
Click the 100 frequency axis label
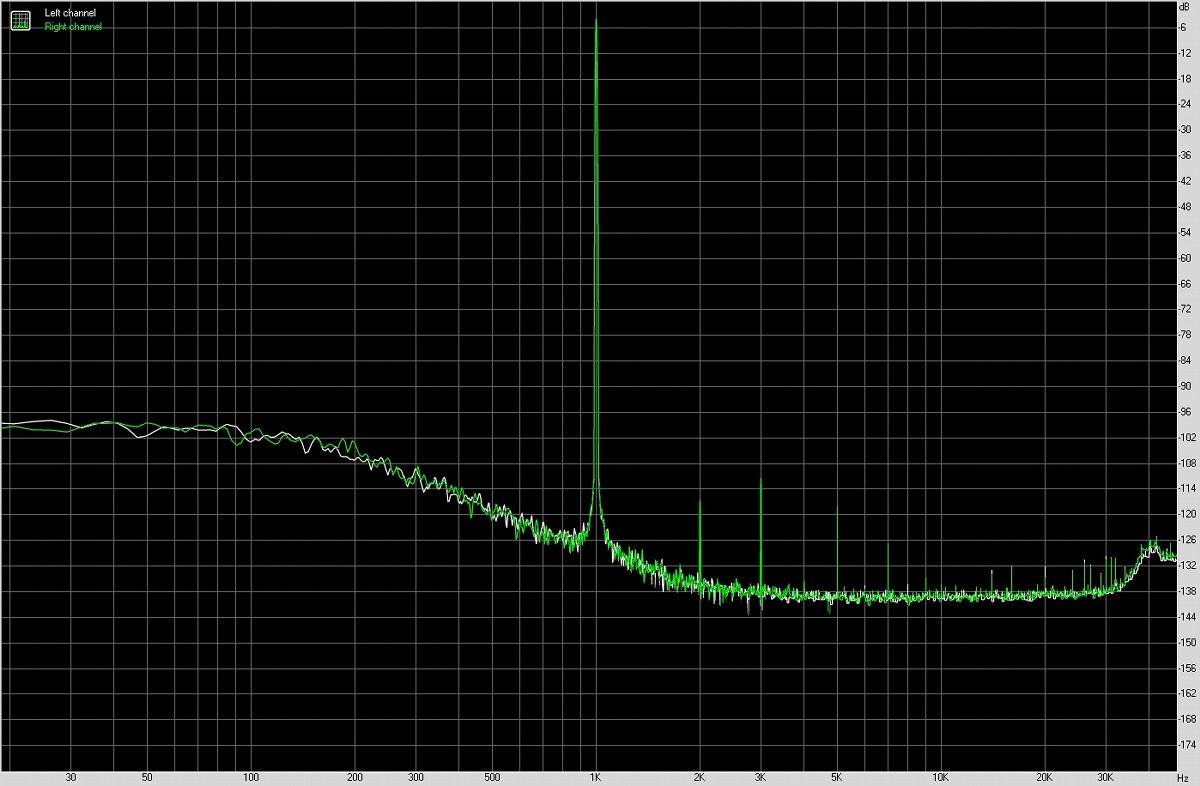coord(251,776)
